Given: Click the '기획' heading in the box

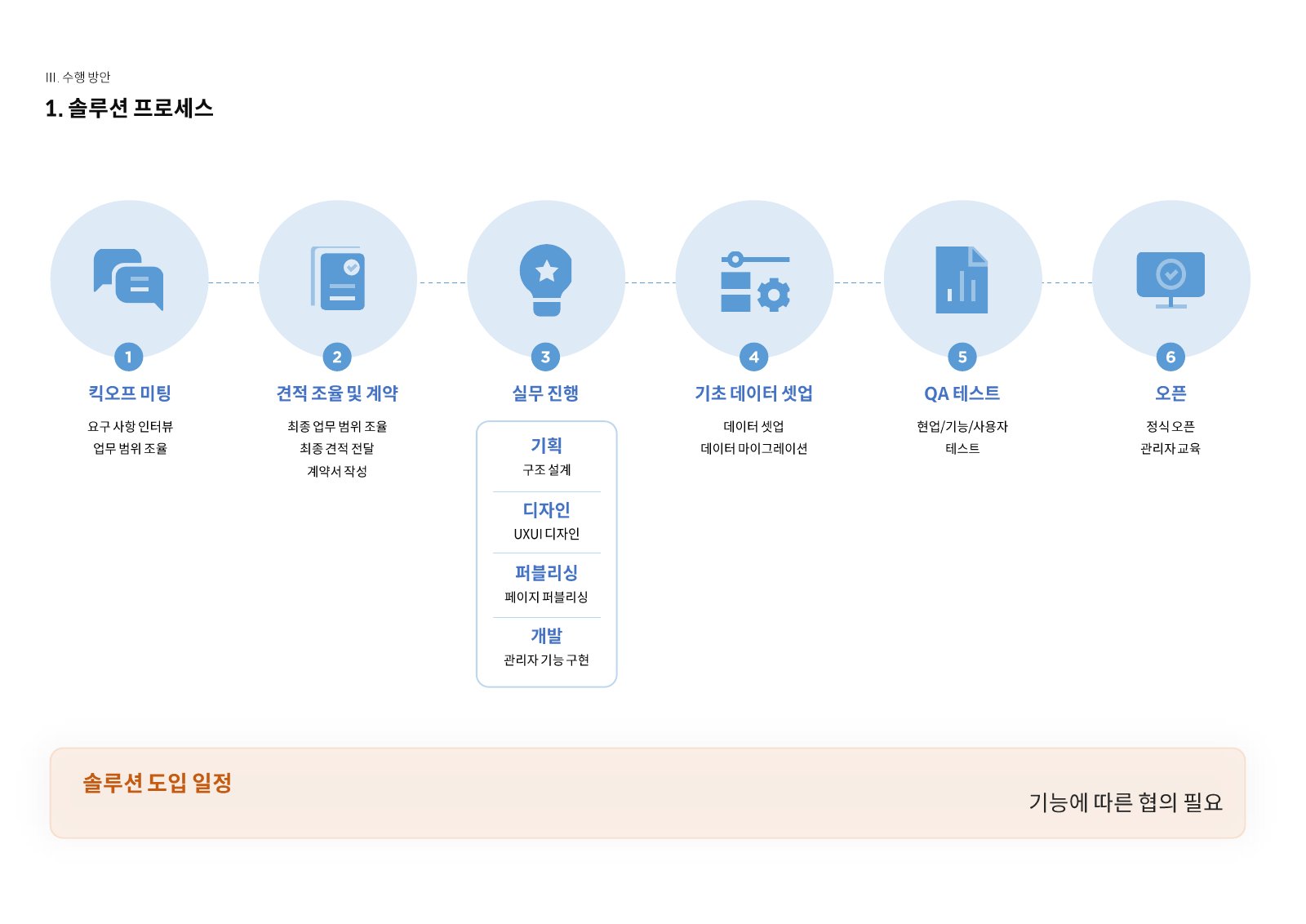Looking at the screenshot, I should (x=546, y=446).
